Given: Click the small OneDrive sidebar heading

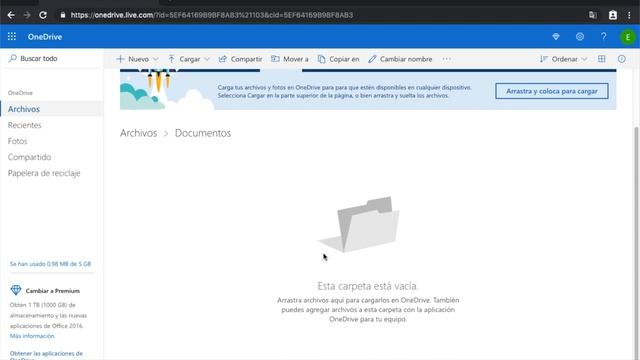Looking at the screenshot, I should [x=20, y=93].
